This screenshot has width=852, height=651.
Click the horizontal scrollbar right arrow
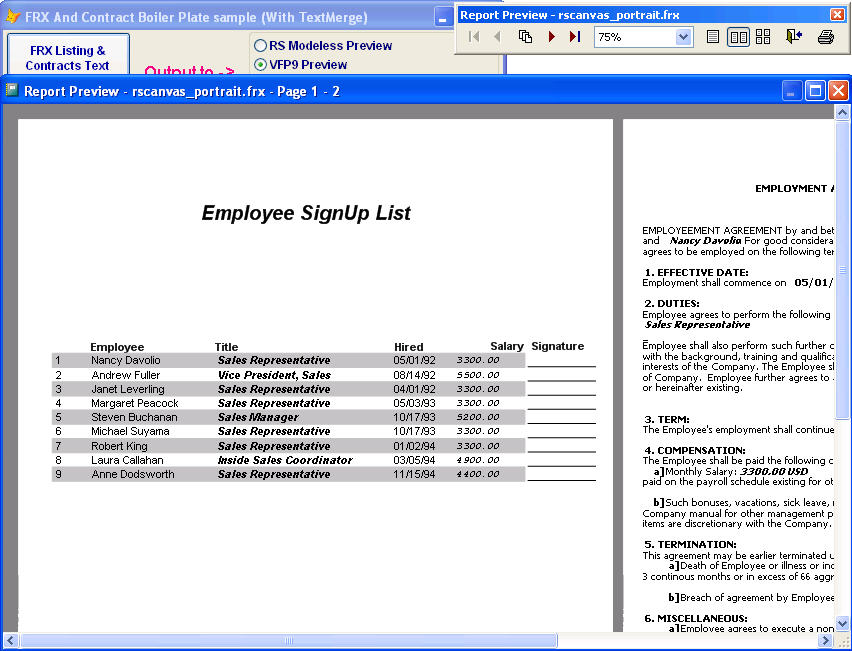[x=825, y=641]
